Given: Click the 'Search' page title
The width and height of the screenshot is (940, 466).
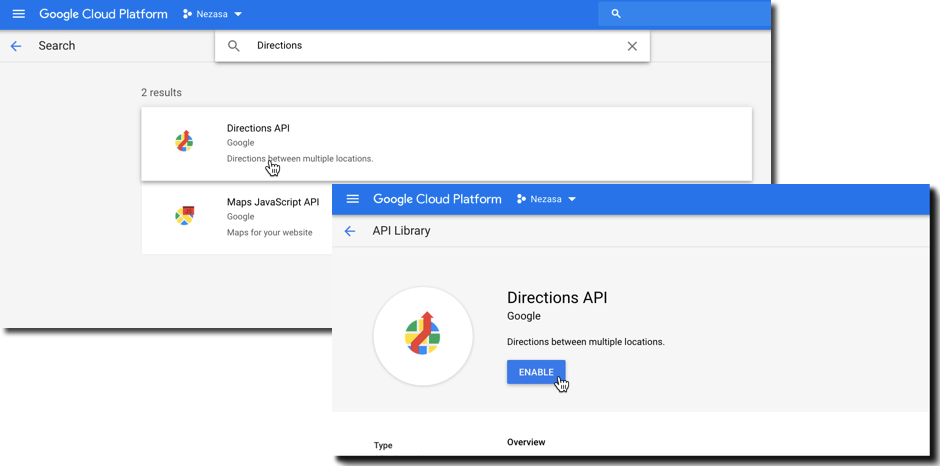Looking at the screenshot, I should coord(57,46).
